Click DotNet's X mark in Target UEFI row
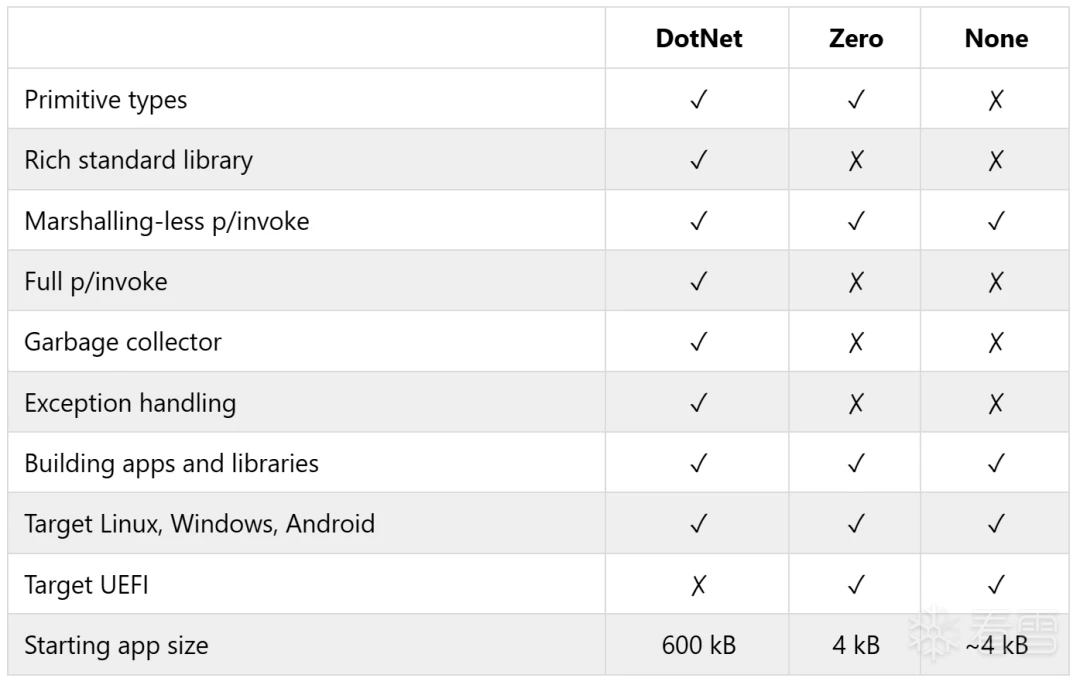 click(x=698, y=586)
